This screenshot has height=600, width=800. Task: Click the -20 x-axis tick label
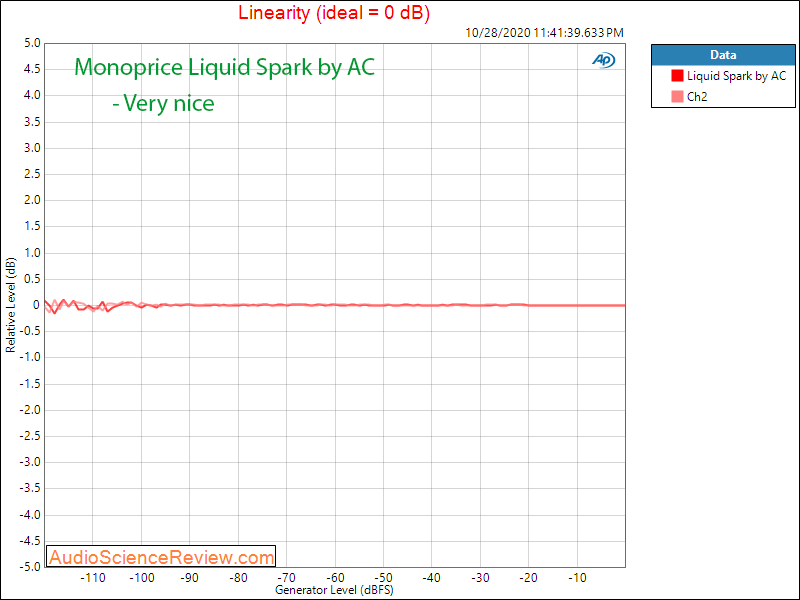[529, 578]
